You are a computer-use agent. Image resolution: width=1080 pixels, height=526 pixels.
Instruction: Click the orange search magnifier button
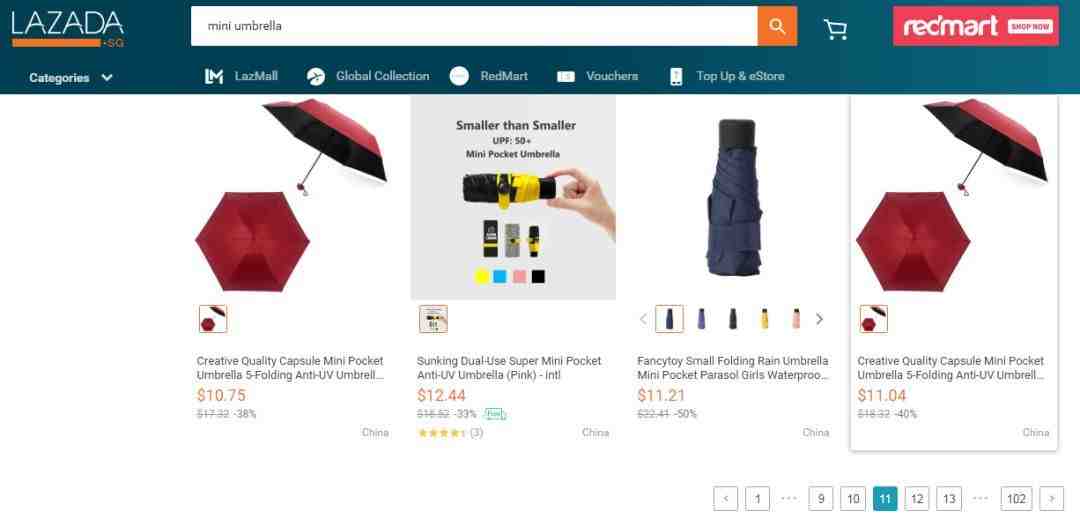[777, 26]
